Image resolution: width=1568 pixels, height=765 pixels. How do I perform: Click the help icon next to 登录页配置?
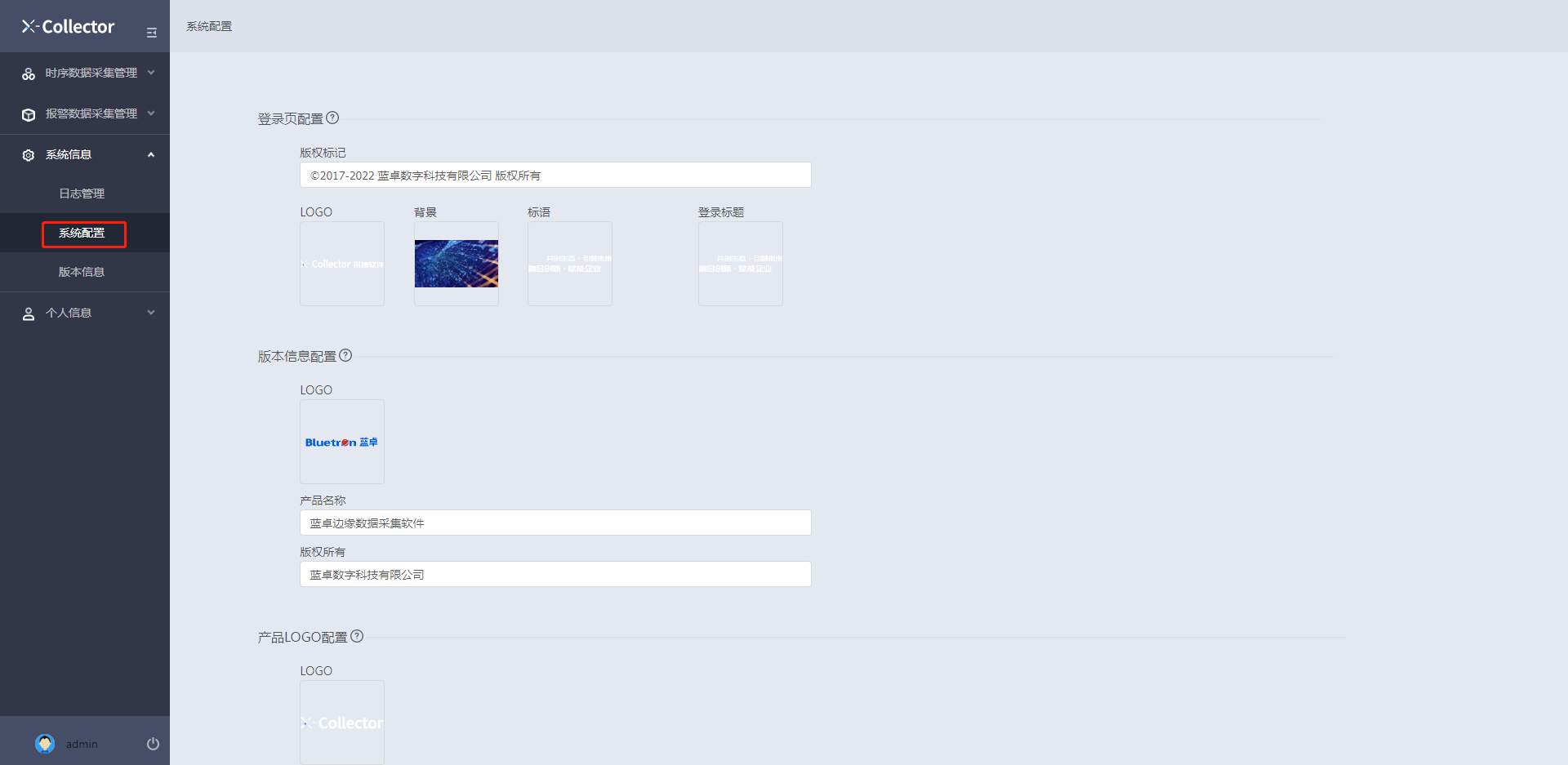pyautogui.click(x=332, y=118)
